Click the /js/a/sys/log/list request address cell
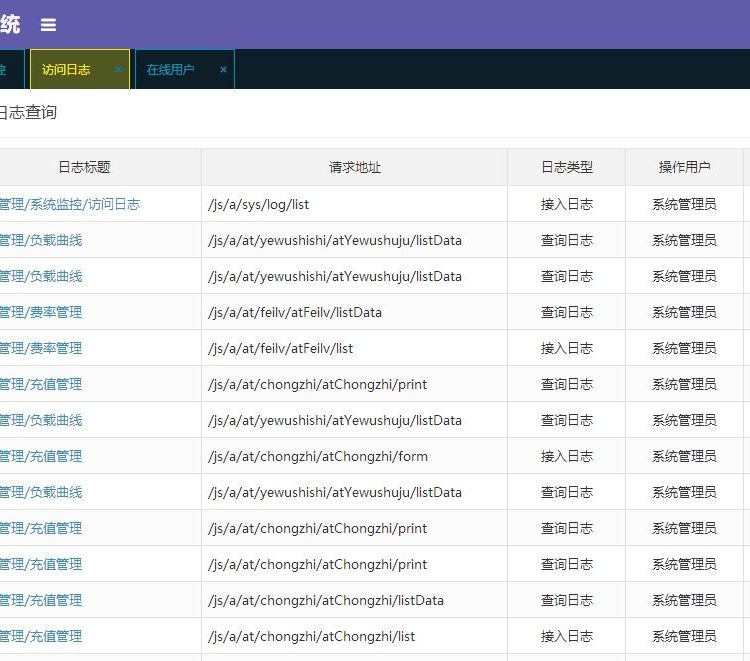The width and height of the screenshot is (750, 661). pos(258,204)
